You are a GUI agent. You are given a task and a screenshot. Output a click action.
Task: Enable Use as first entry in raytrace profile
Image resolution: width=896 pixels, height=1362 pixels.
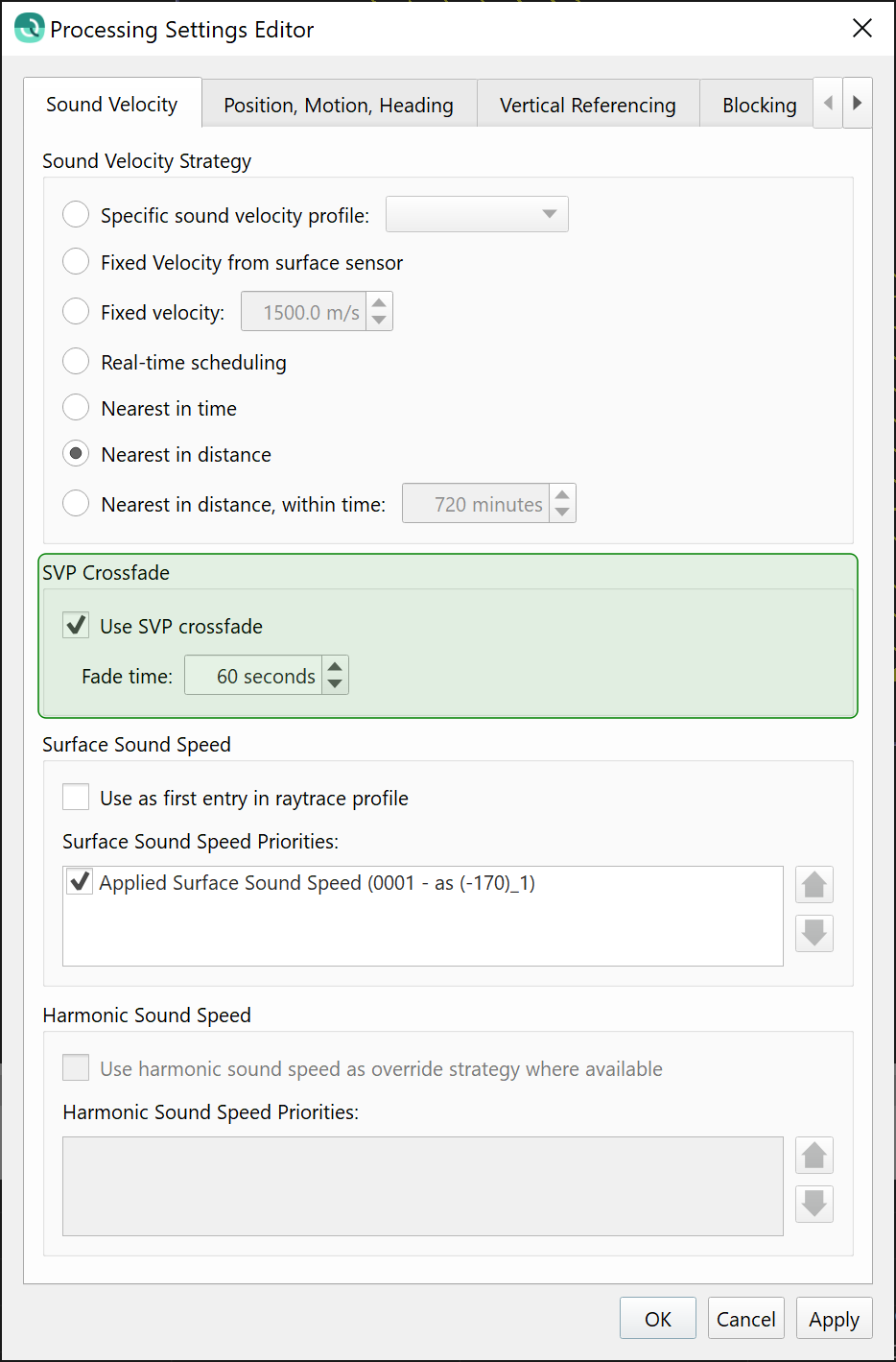[76, 798]
